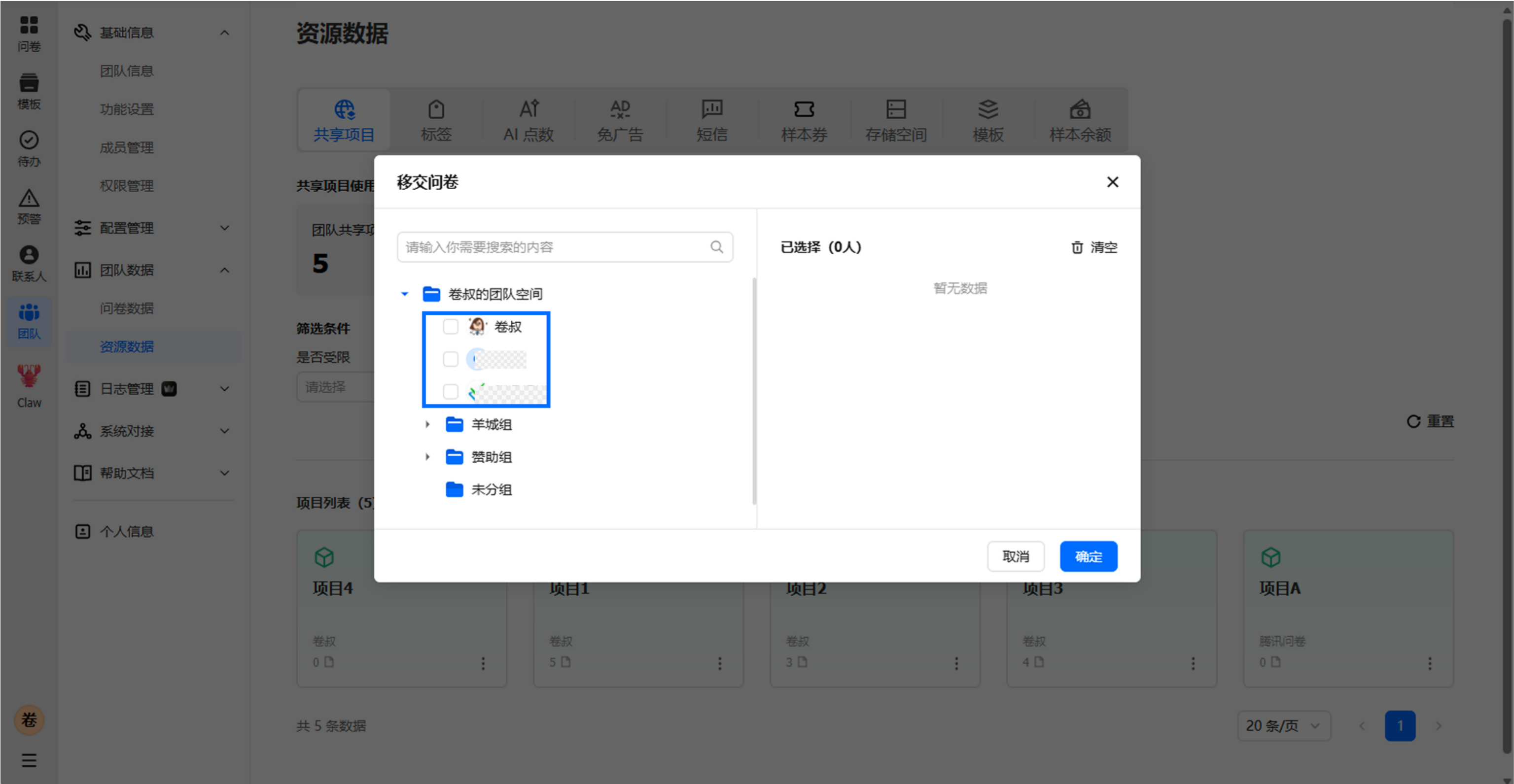
Task: Click the 赞助组 folder icon
Action: (455, 457)
